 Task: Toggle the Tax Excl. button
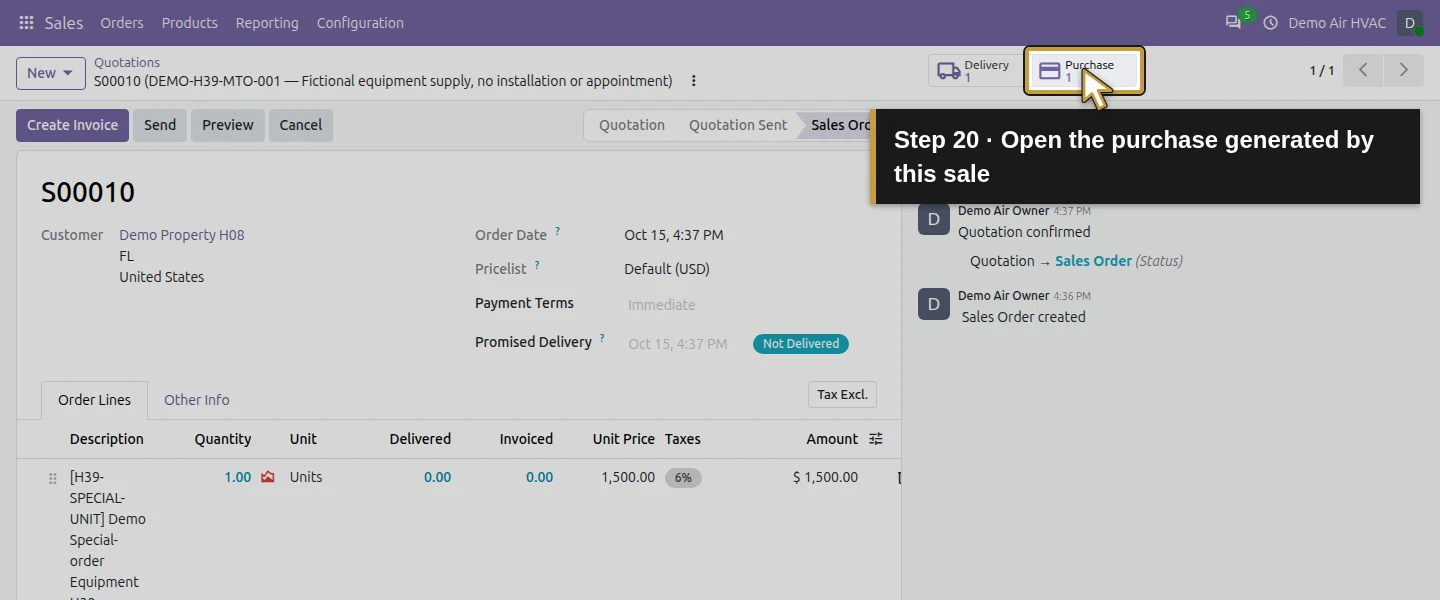click(x=842, y=394)
